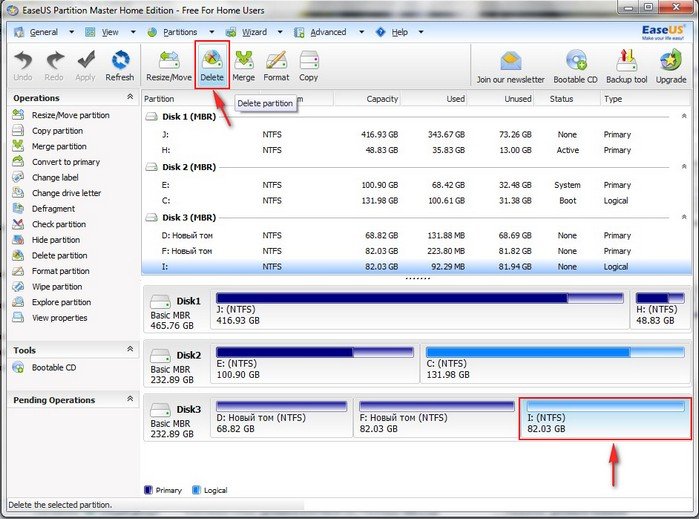Expand Wizard menu dropdown arrow
The width and height of the screenshot is (699, 519).
click(x=280, y=32)
